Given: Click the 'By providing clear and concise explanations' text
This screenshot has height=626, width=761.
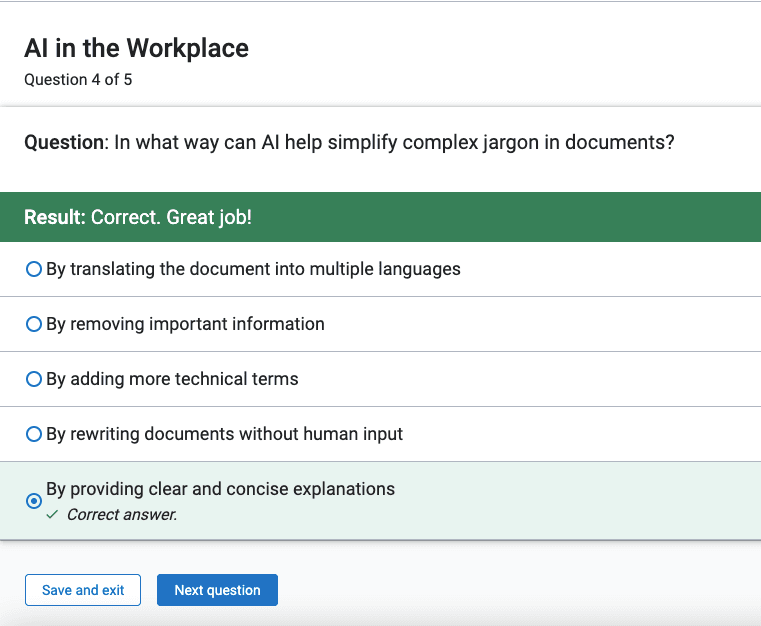Looking at the screenshot, I should point(220,489).
